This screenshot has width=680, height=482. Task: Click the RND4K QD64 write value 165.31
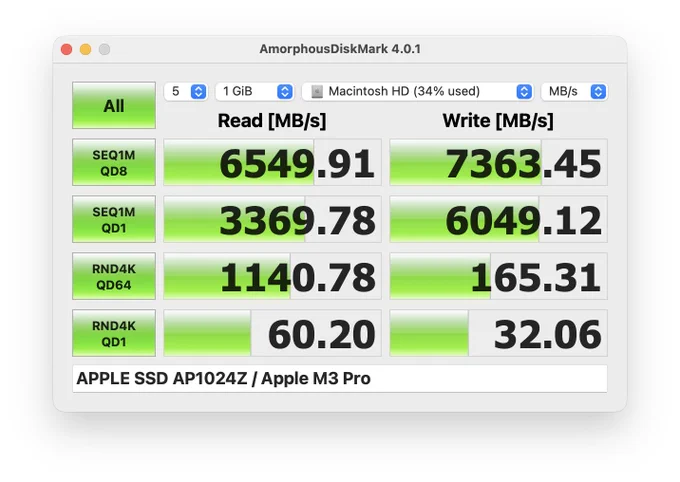click(x=498, y=276)
